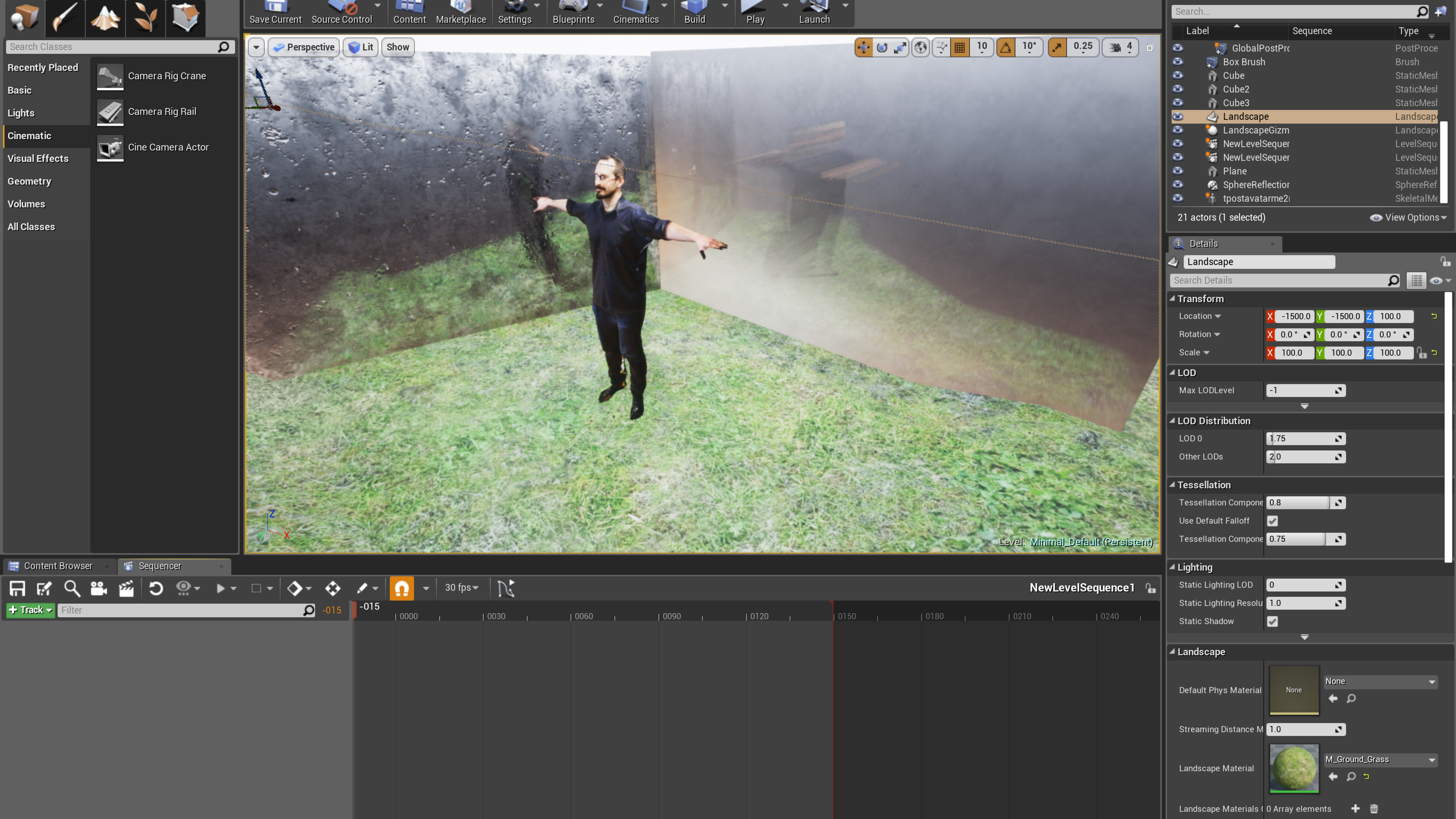Toggle the Static Shadow checkbox
This screenshot has width=1456, height=819.
pos(1272,621)
